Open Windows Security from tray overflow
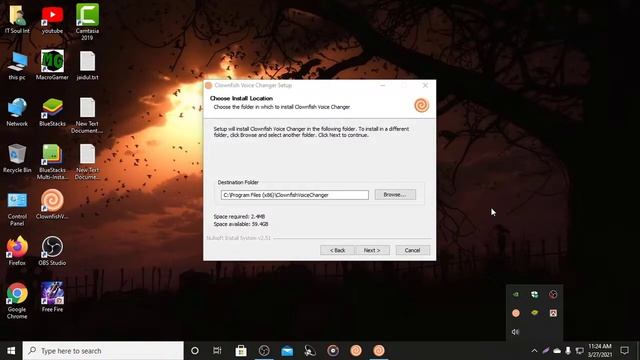 click(x=534, y=294)
